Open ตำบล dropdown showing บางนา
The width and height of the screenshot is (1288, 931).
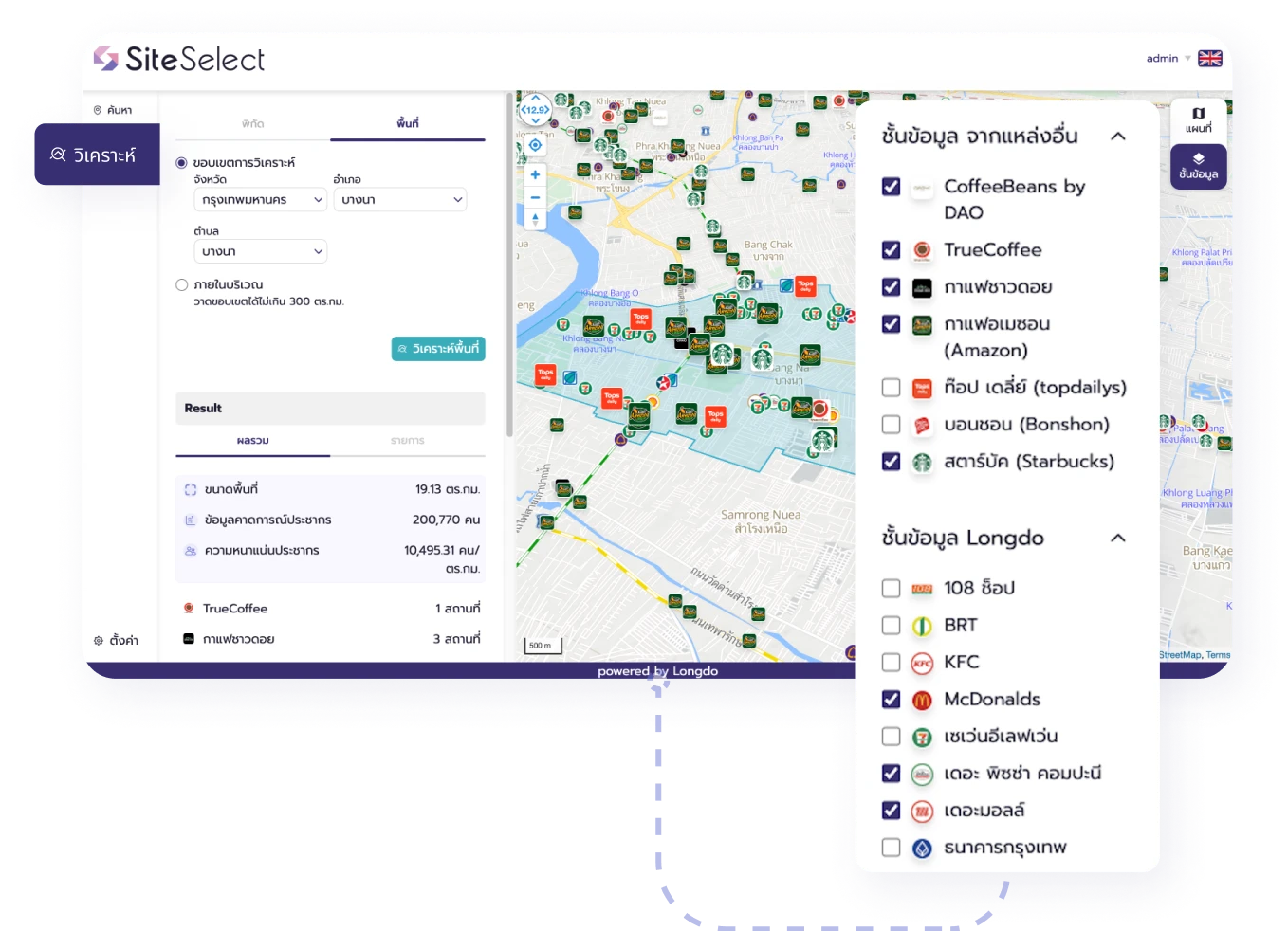[261, 251]
